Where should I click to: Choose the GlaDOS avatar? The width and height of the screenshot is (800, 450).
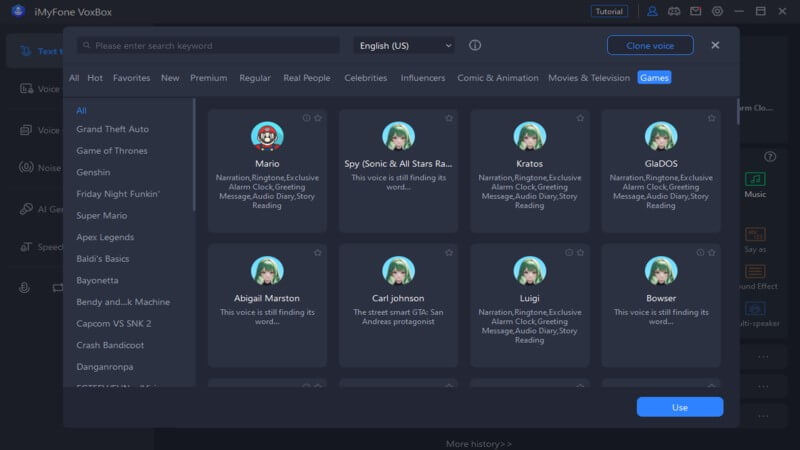pos(661,136)
